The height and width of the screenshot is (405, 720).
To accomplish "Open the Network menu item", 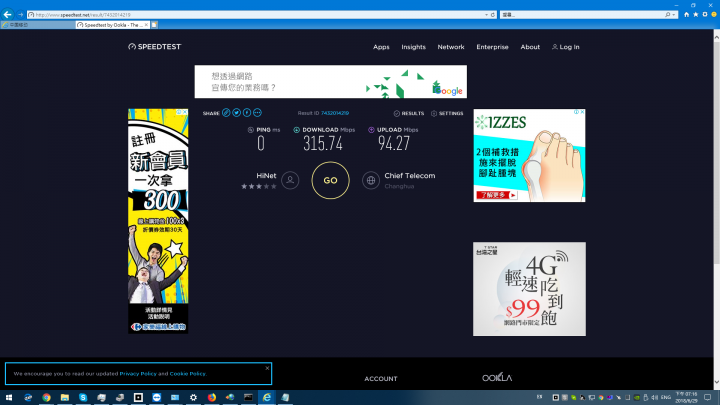I will (x=451, y=47).
